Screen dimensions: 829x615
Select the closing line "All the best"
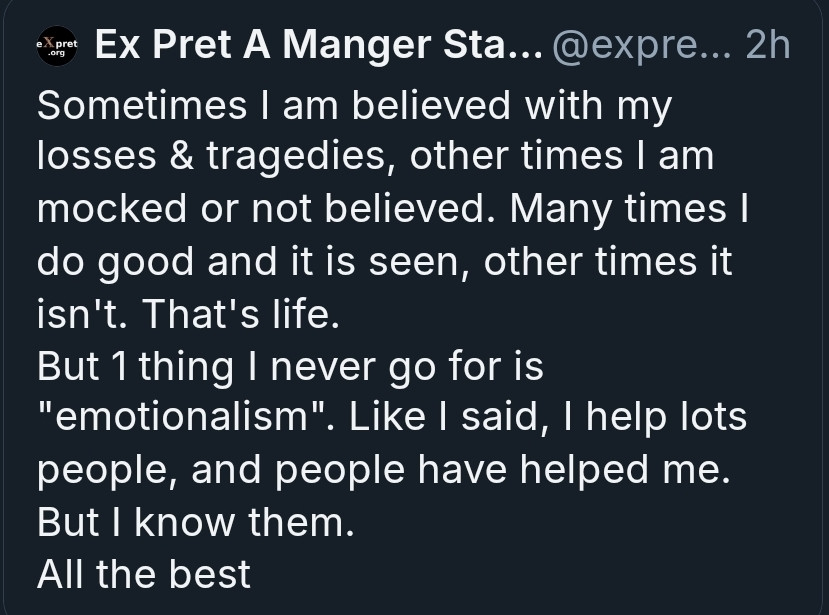coord(144,574)
